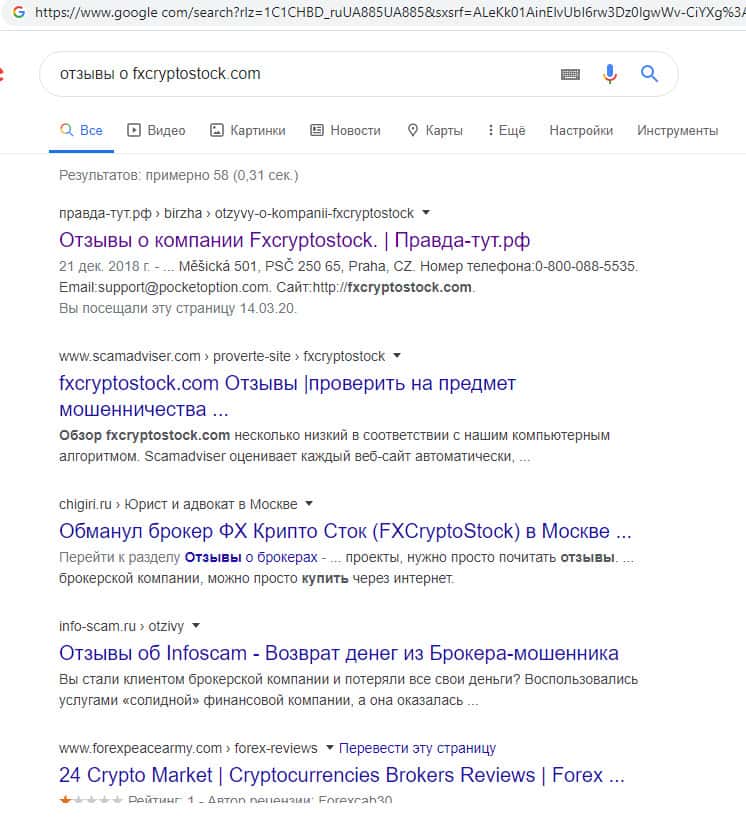Open Настройки search settings
The image size is (746, 818).
pos(581,130)
